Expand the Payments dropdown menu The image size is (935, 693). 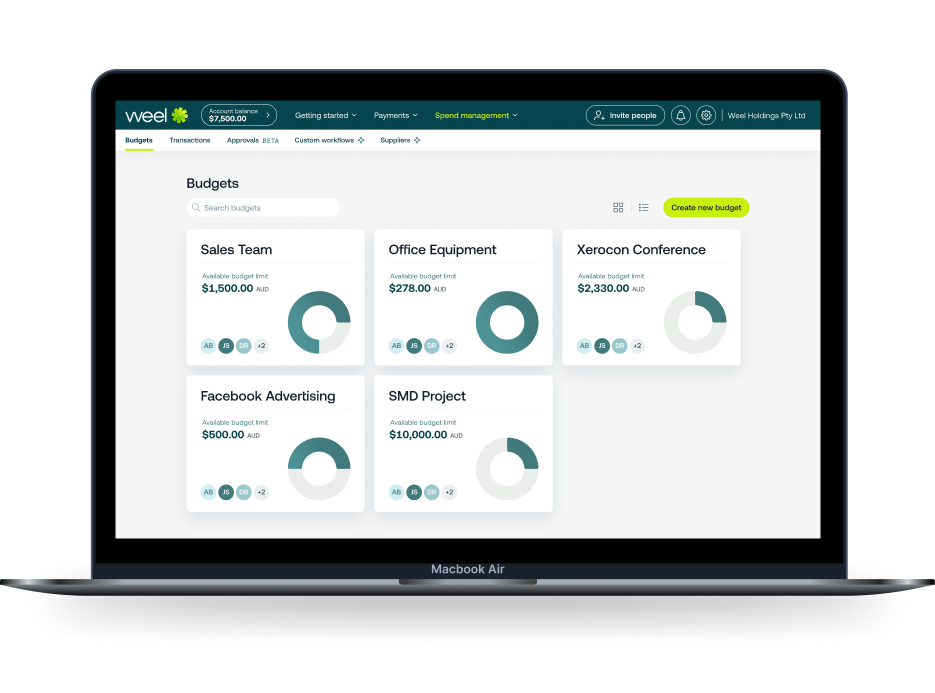tap(395, 116)
